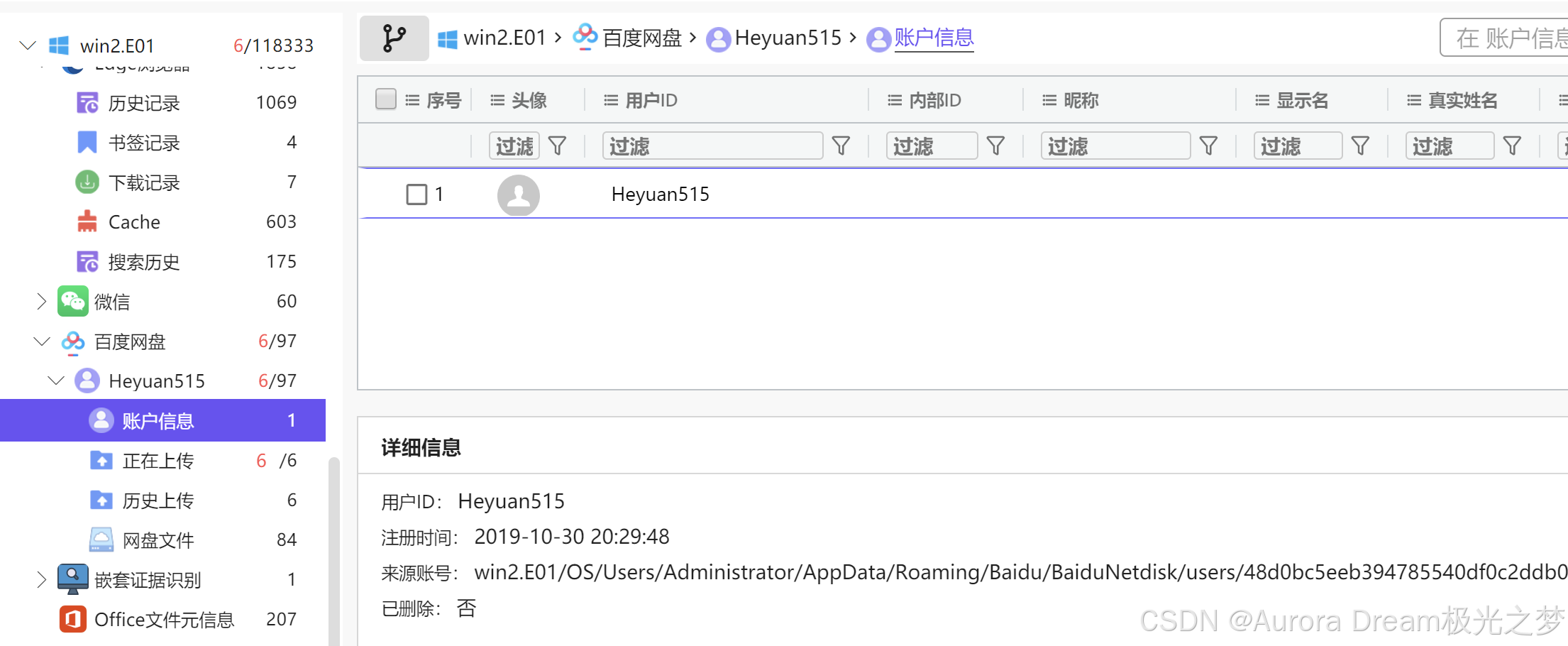Click the 注册时间 value 2019-10-30 20:29:48
Viewport: 1568px width, 646px height.
(572, 537)
